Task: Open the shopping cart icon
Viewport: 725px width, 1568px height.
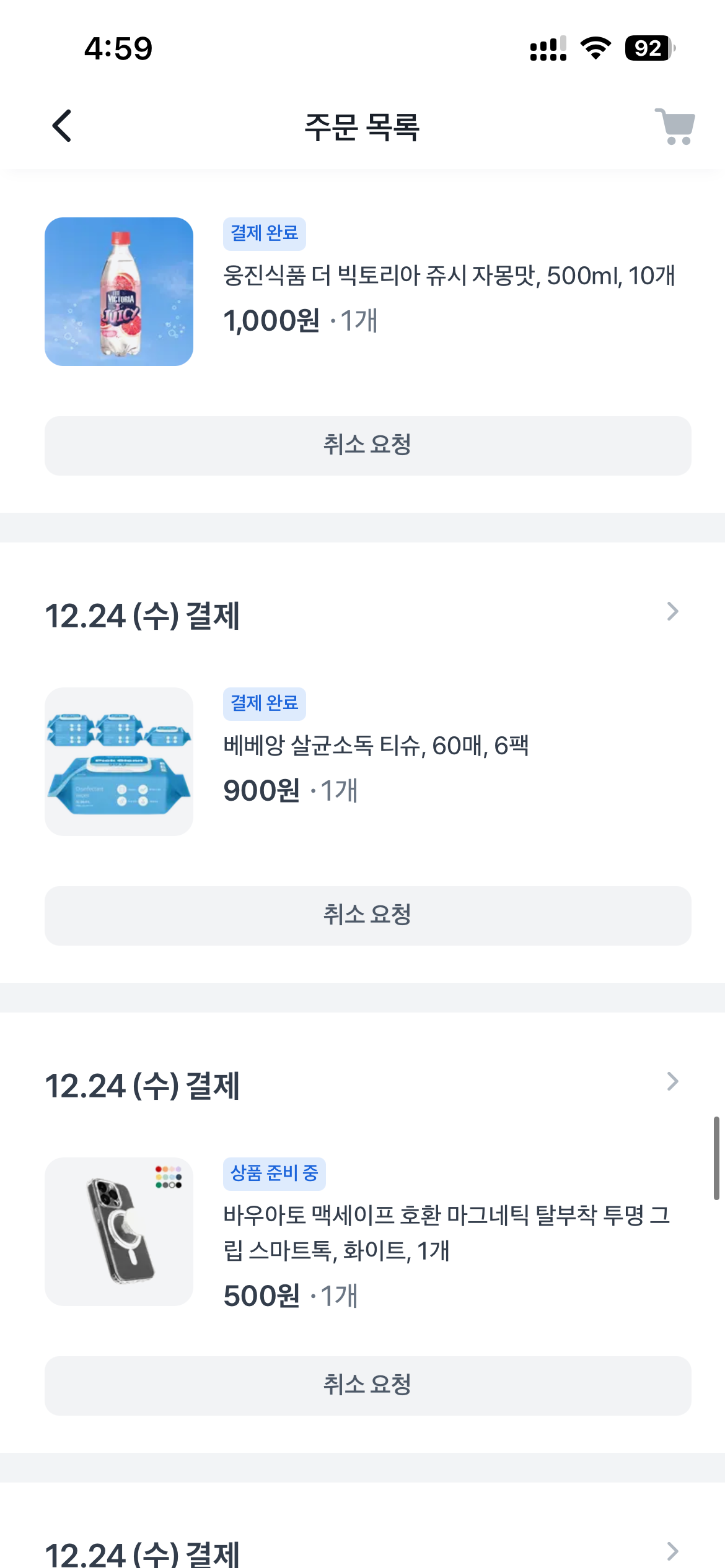Action: [x=675, y=126]
